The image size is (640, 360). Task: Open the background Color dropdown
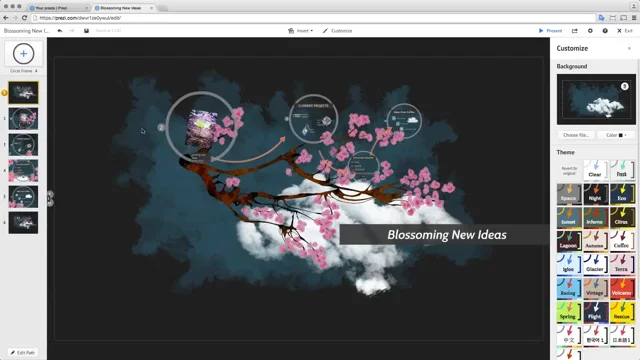[616, 135]
